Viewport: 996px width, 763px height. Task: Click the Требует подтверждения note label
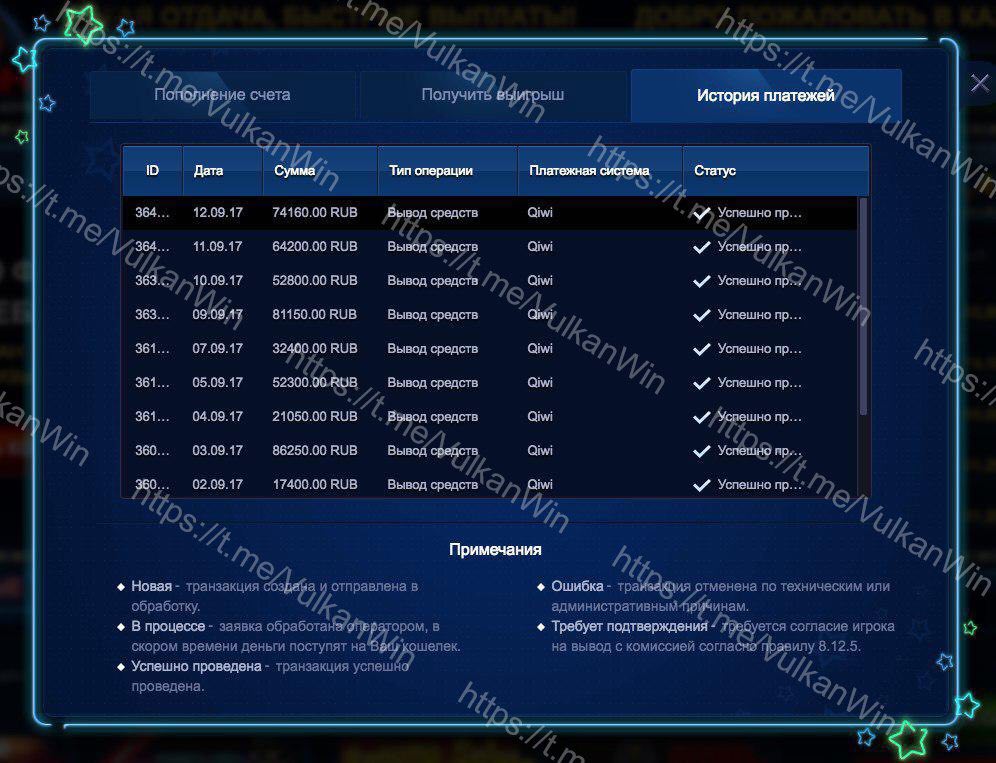pyautogui.click(x=629, y=626)
